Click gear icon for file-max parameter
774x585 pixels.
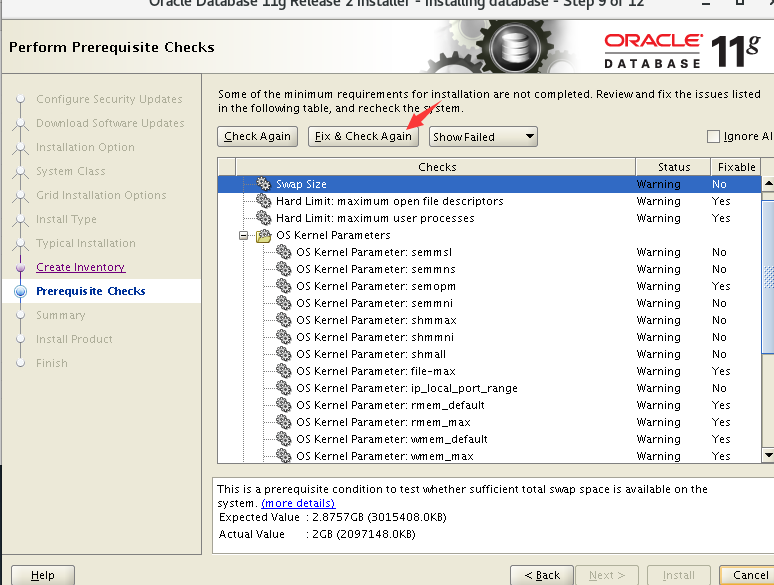pyautogui.click(x=284, y=371)
